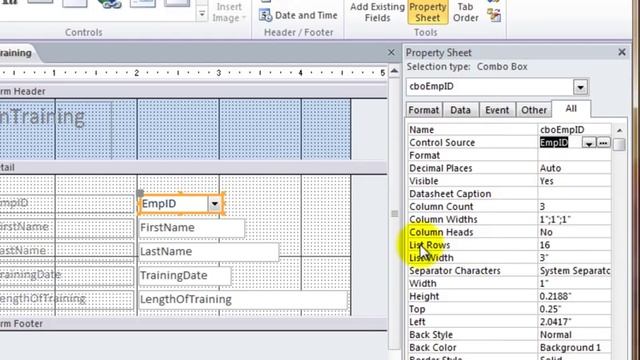
Task: Click Add Existing Fields button
Action: 378,12
